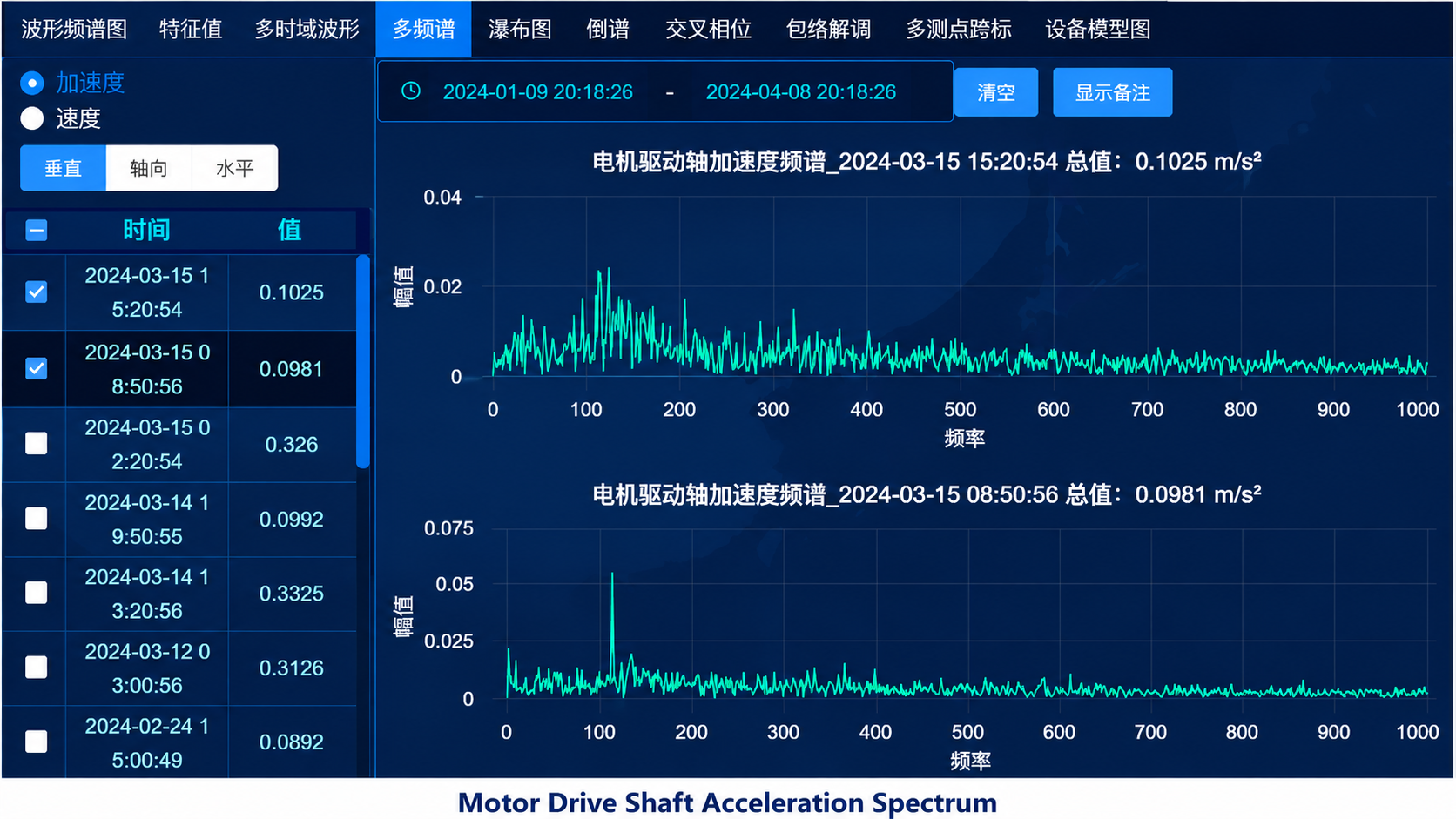Image resolution: width=1456 pixels, height=819 pixels.
Task: Click the 显示备注 button
Action: click(1113, 92)
